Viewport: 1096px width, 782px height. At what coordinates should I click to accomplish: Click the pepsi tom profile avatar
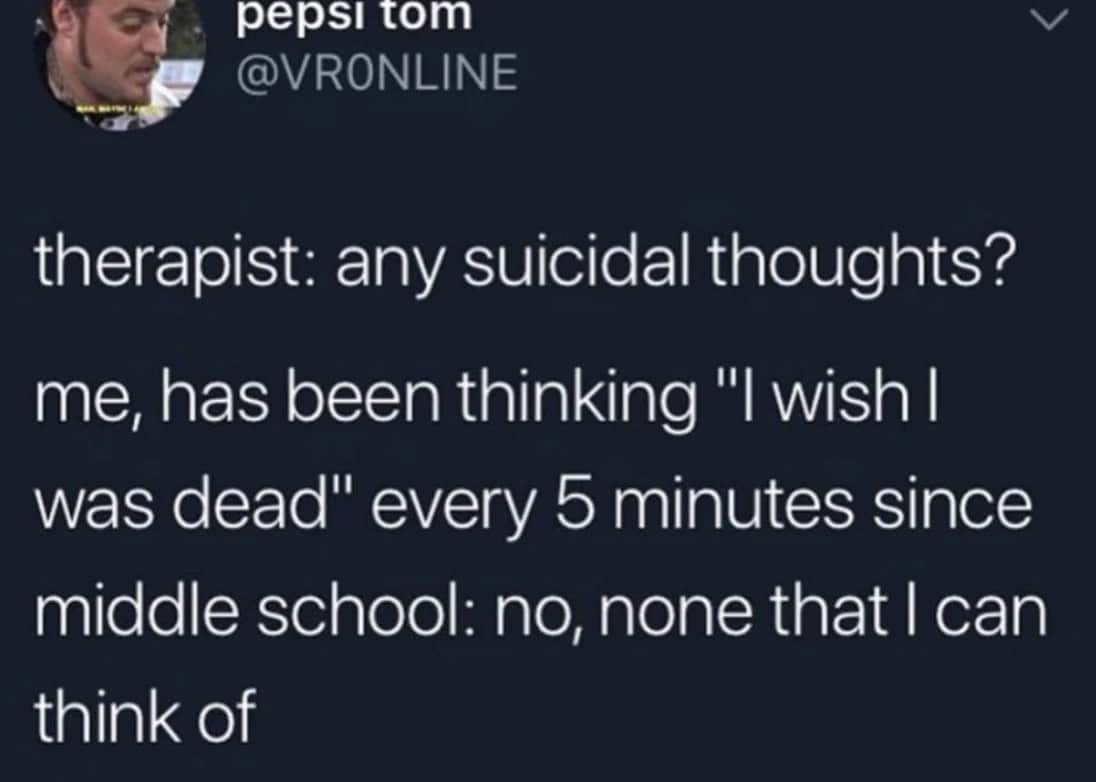point(118,60)
